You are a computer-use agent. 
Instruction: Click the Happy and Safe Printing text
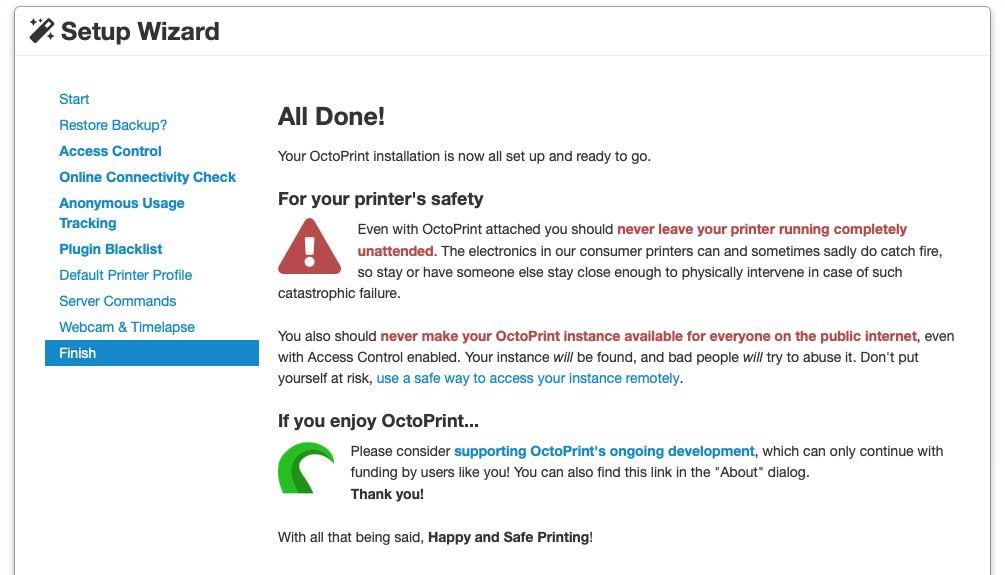[508, 537]
